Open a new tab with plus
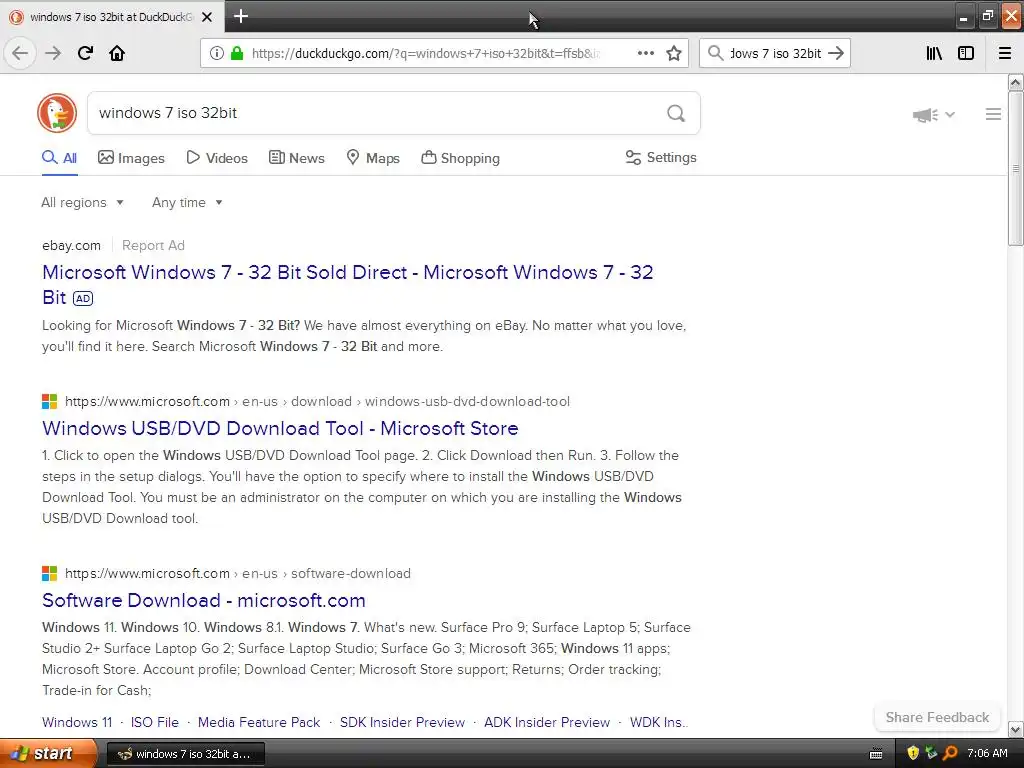The height and width of the screenshot is (768, 1024). pos(240,16)
